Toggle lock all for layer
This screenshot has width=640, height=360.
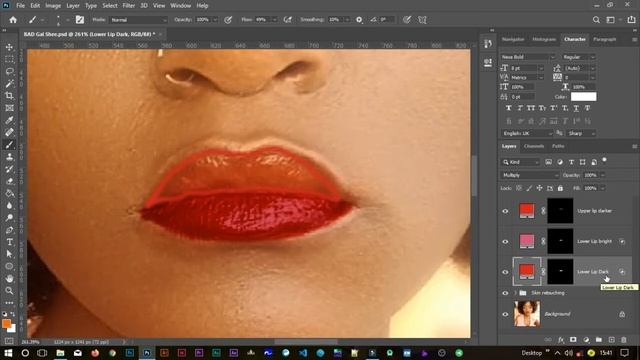pos(560,188)
